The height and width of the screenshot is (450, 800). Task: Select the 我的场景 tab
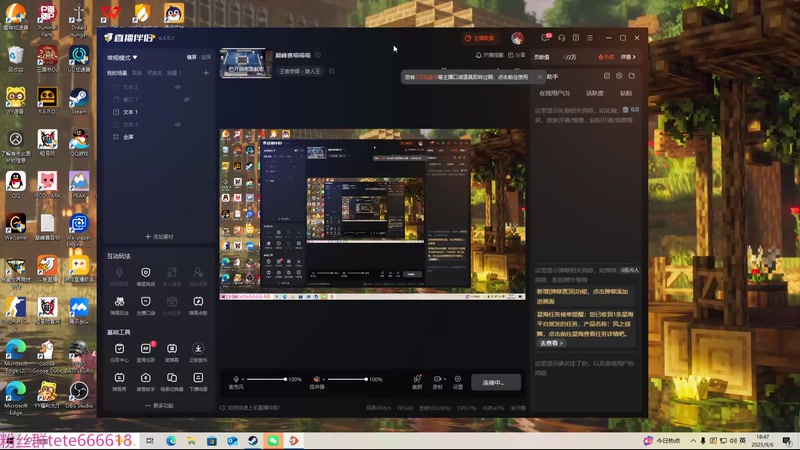click(x=117, y=73)
